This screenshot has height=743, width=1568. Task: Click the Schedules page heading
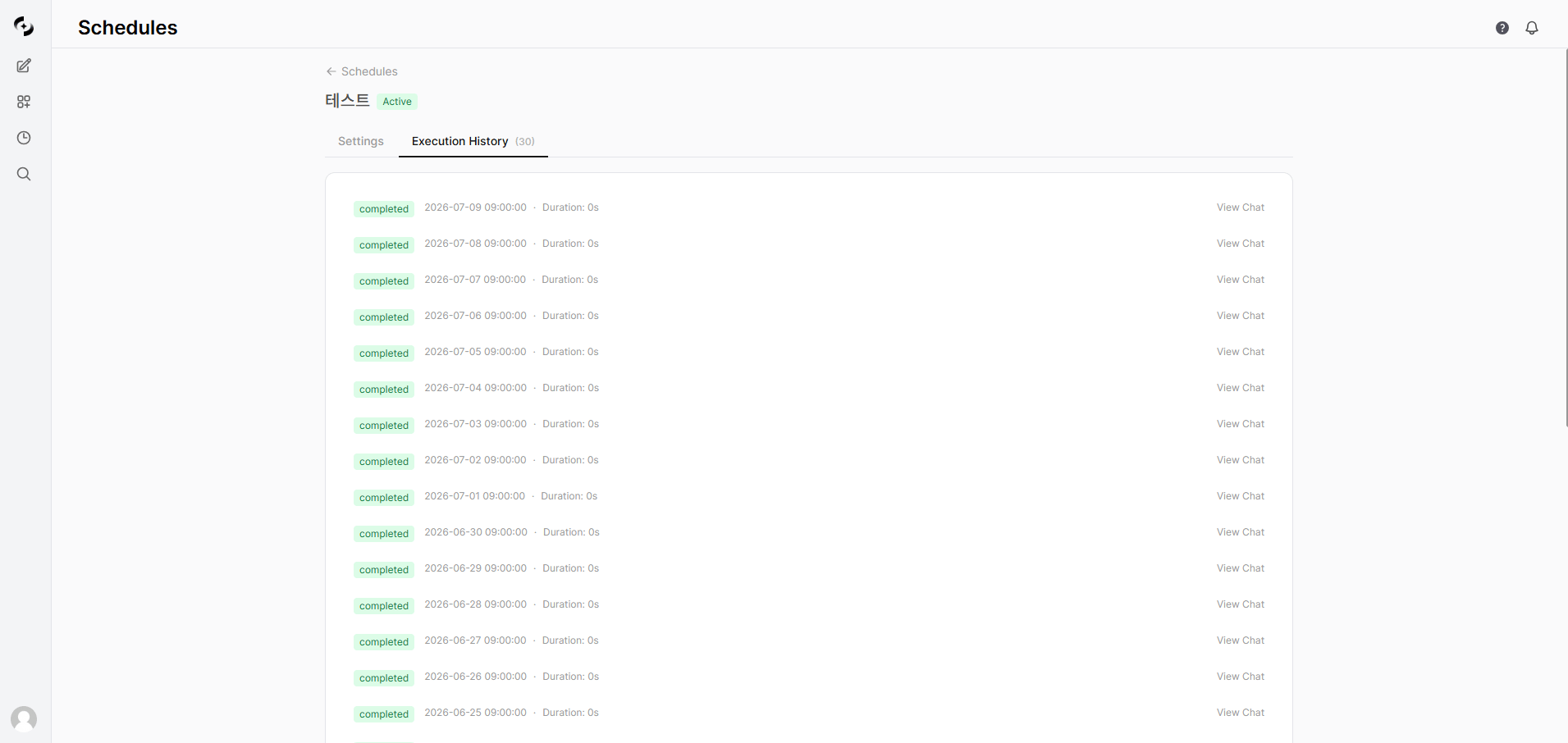pyautogui.click(x=128, y=27)
